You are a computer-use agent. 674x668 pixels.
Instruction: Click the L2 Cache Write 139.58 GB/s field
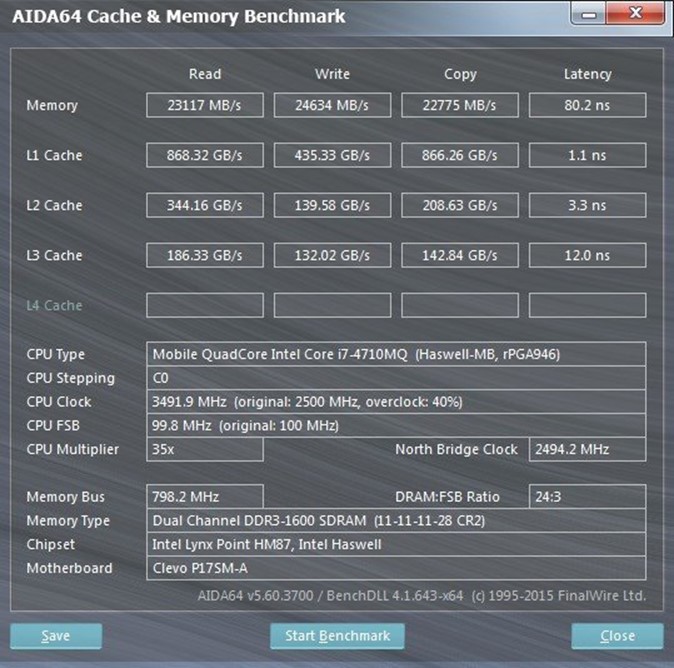click(x=332, y=205)
